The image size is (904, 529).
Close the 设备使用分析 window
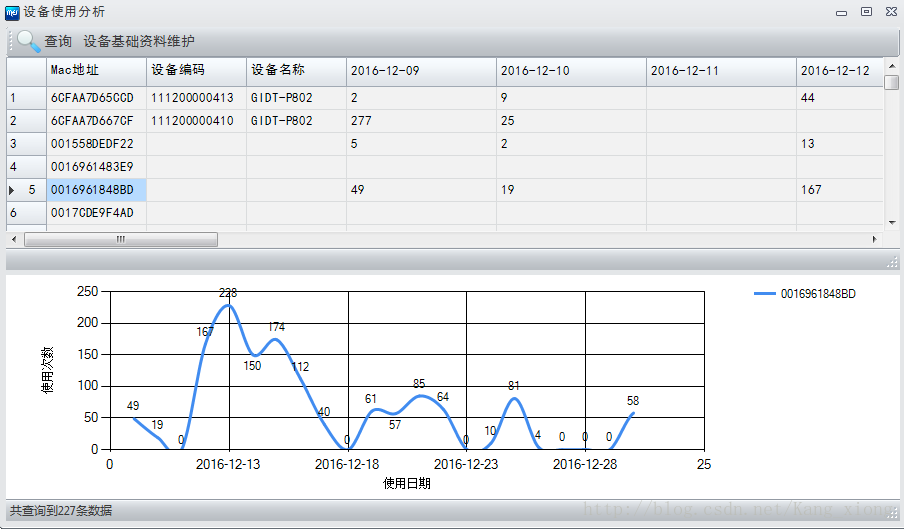pyautogui.click(x=891, y=12)
